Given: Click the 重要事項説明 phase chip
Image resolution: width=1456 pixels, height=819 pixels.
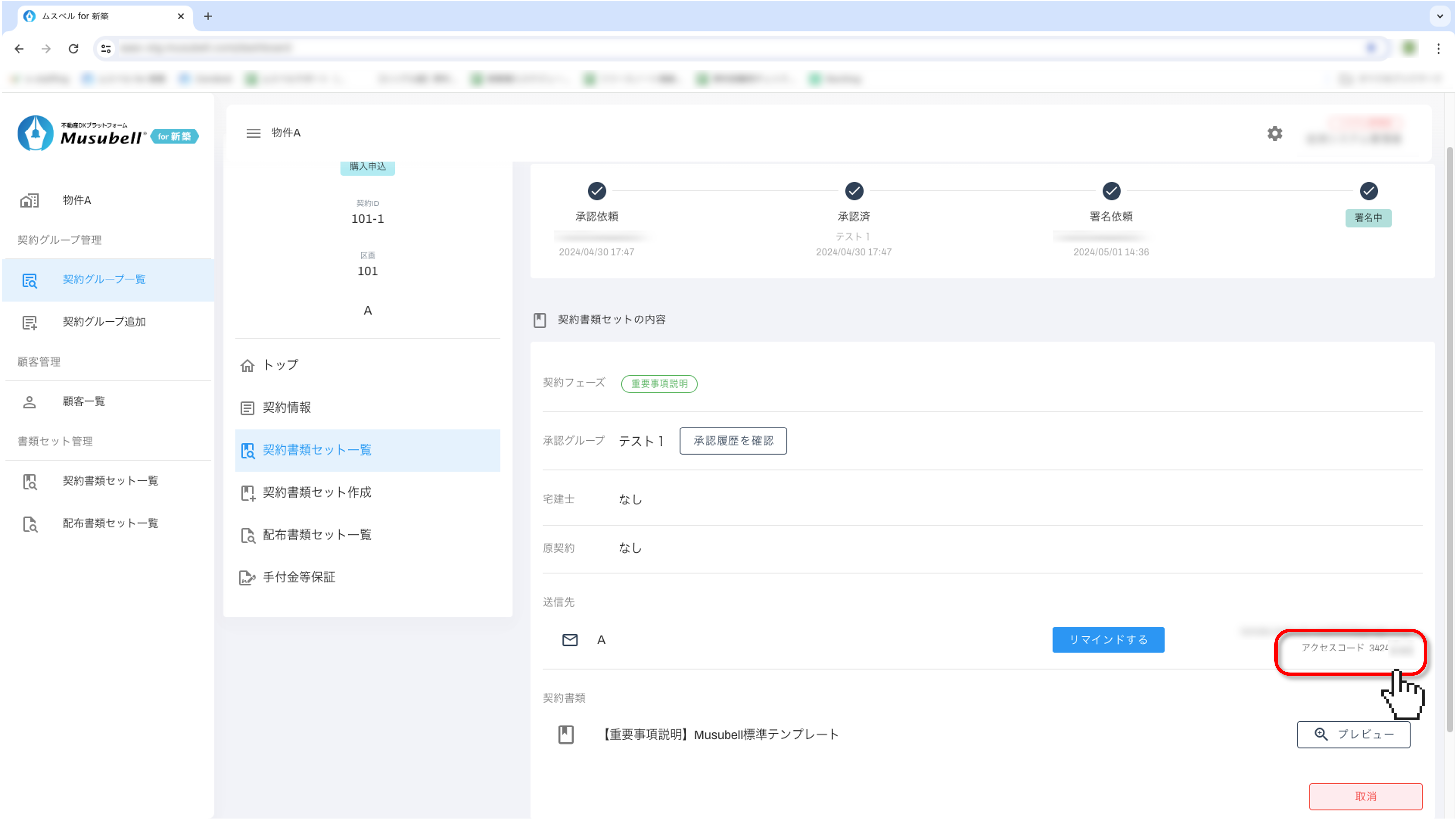Looking at the screenshot, I should (659, 384).
